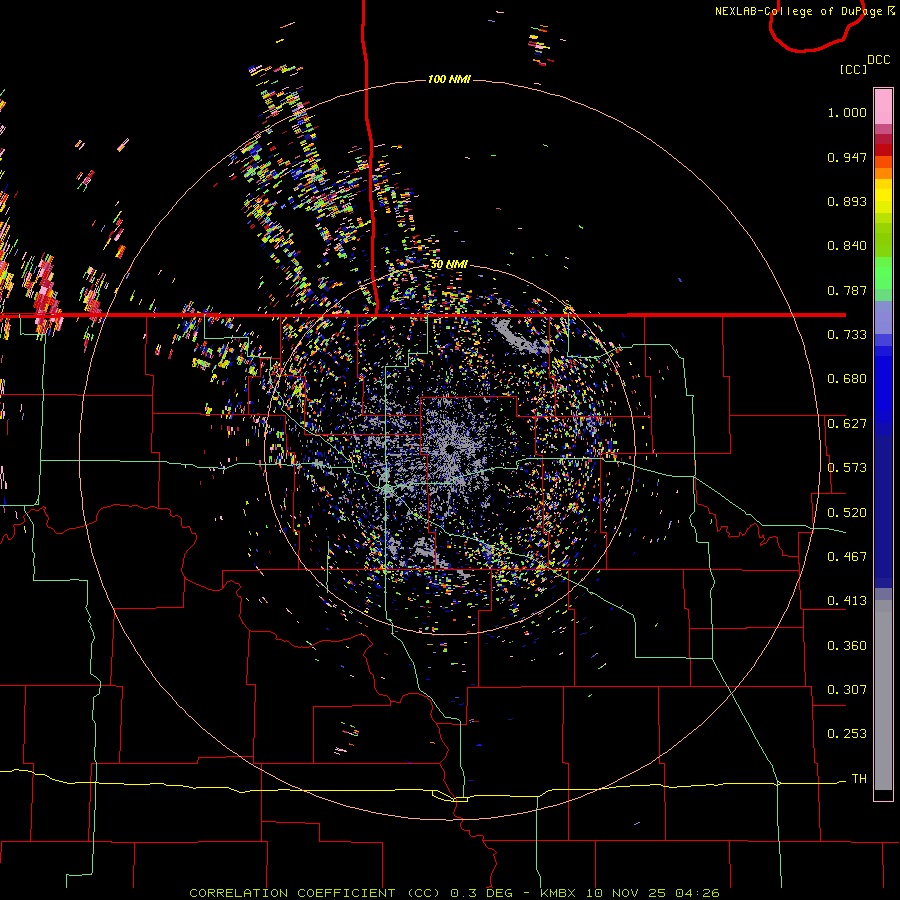The height and width of the screenshot is (900, 900).
Task: Click the 100 NMI range ring label
Action: click(449, 79)
